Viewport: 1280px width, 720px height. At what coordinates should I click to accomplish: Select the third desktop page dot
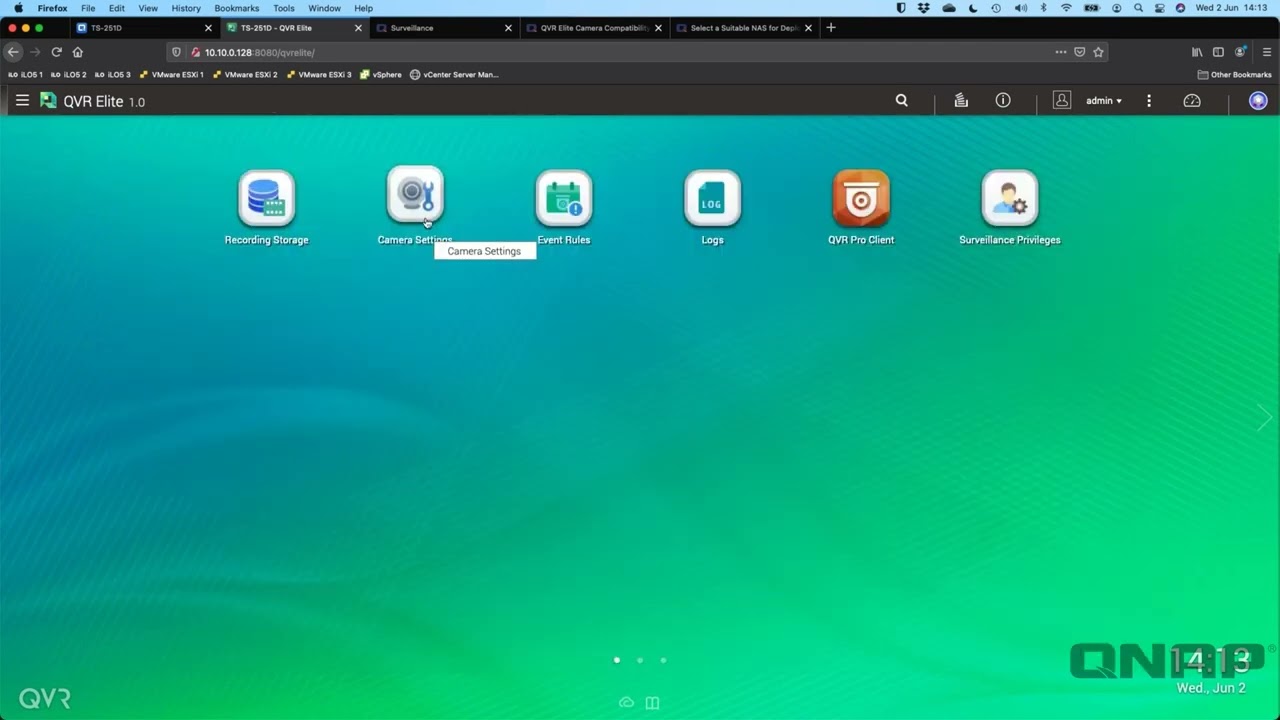point(663,660)
